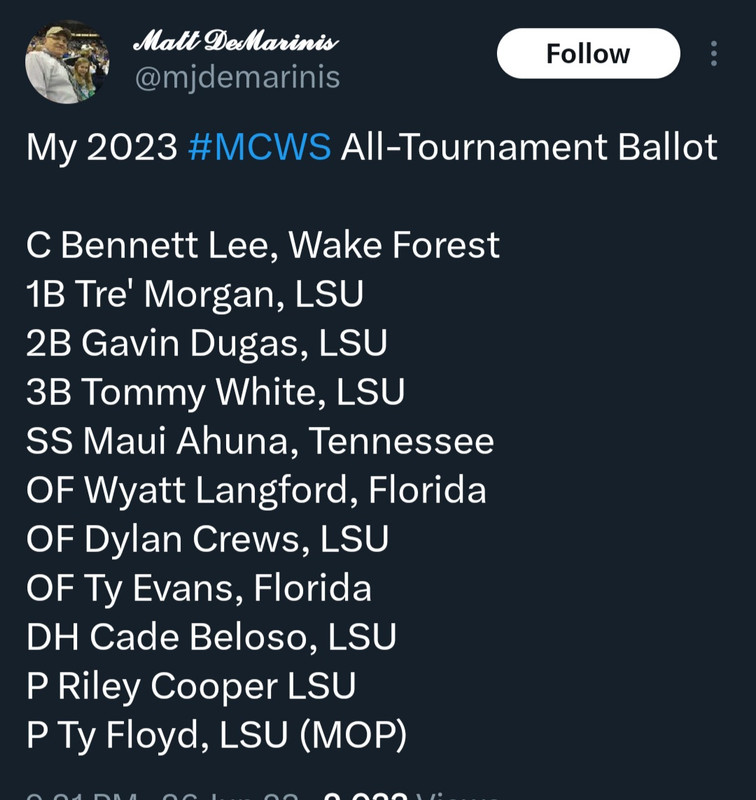
Task: Click the "1B Tre' Morgan, LSU" line
Action: click(194, 294)
